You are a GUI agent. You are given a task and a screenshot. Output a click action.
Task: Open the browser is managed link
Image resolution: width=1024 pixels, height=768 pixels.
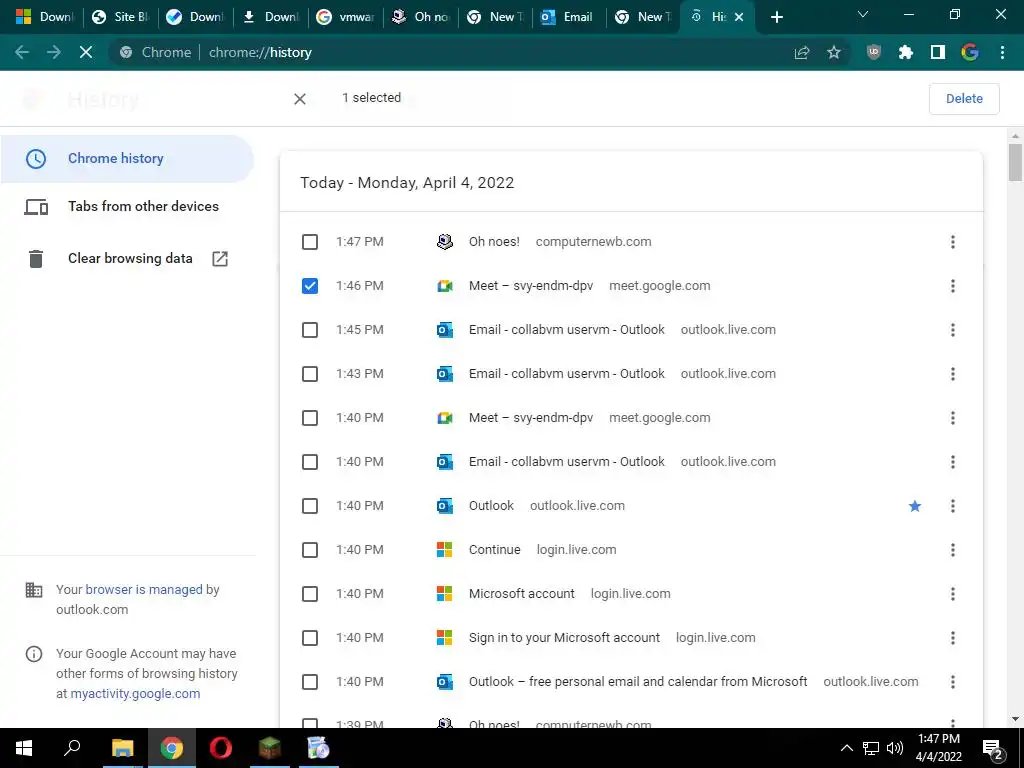(x=144, y=590)
